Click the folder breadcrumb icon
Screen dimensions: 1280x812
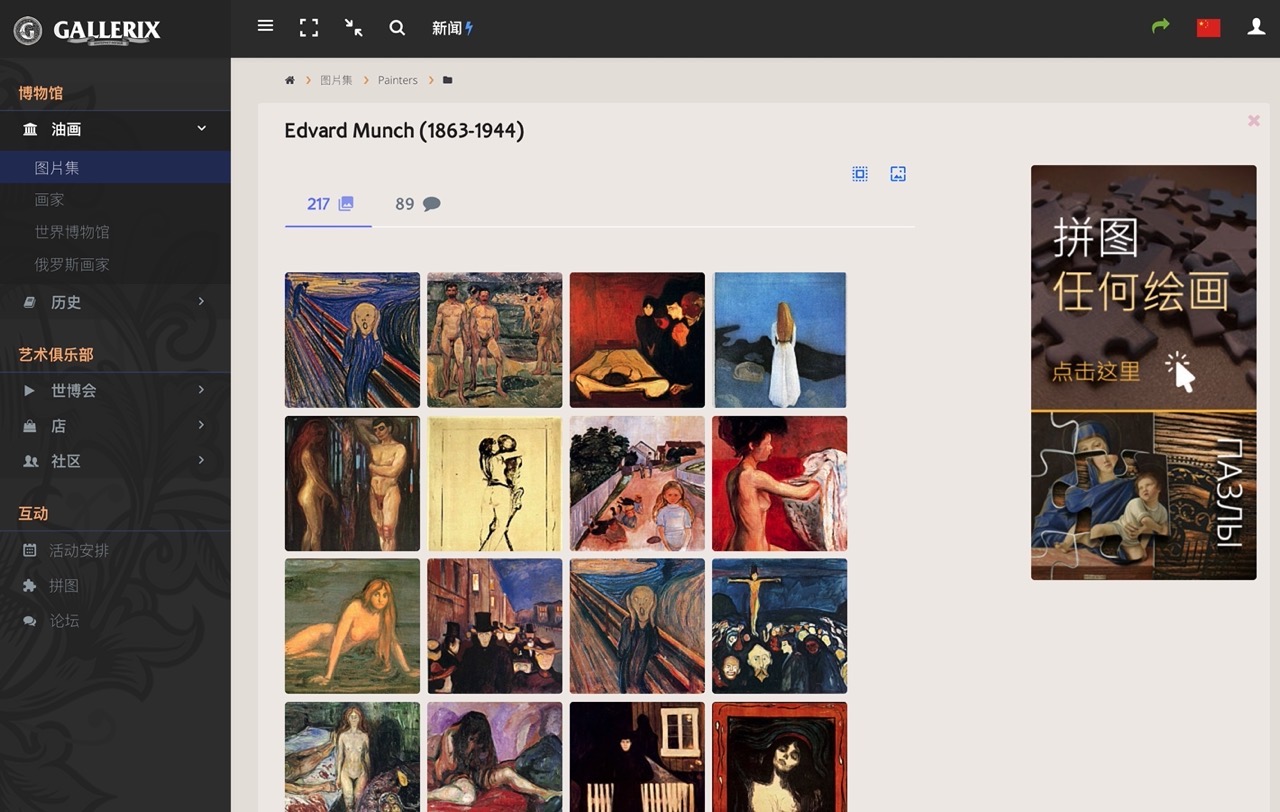[447, 80]
